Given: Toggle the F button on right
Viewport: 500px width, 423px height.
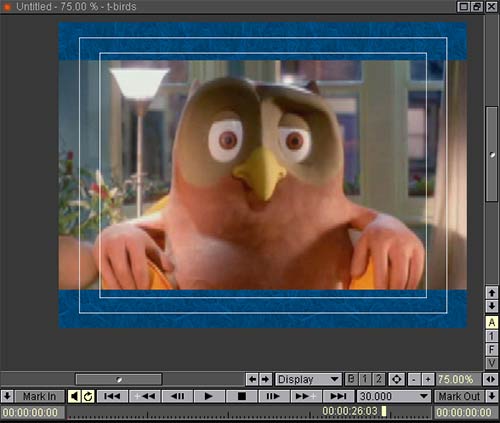Looking at the screenshot, I should 492,349.
